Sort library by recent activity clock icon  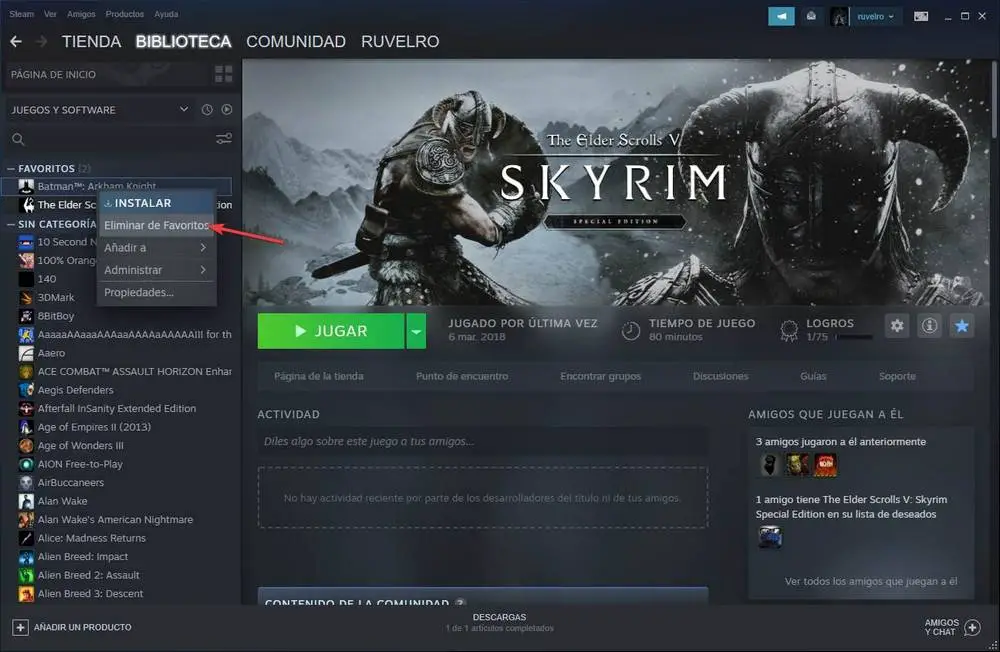coord(207,110)
